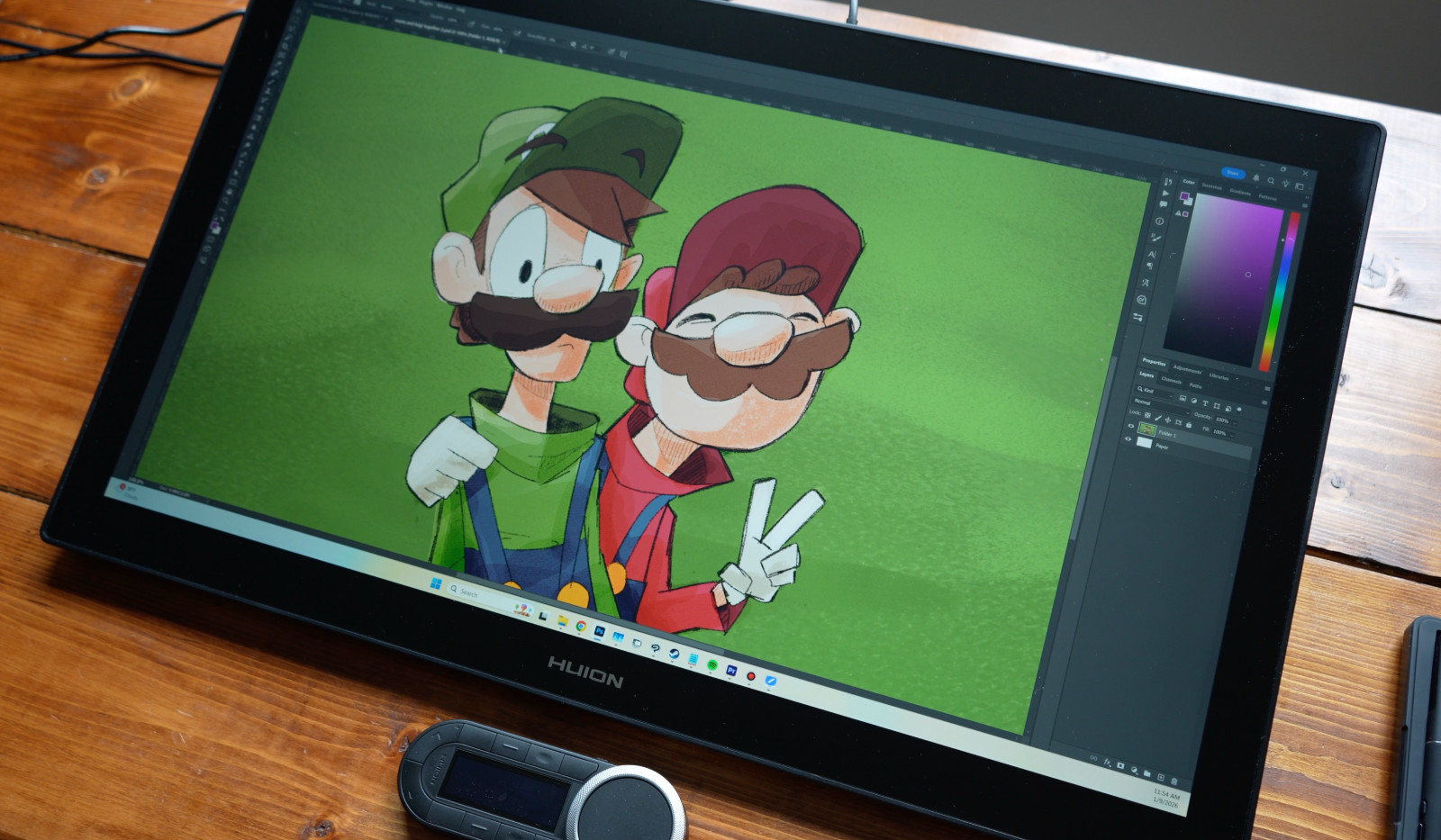Open Photoshop search magnifier icon
This screenshot has height=840, width=1441.
point(1271,181)
